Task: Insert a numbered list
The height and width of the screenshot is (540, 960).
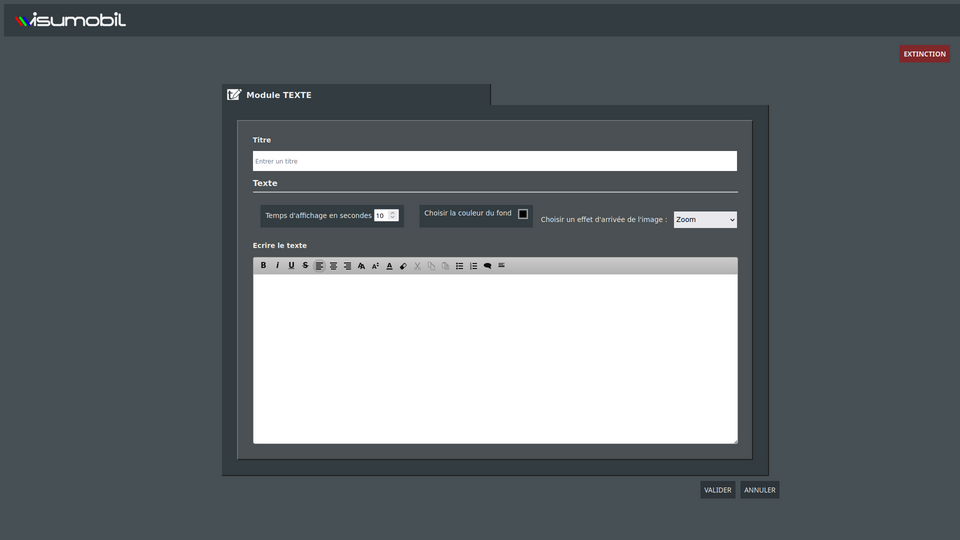Action: click(474, 266)
